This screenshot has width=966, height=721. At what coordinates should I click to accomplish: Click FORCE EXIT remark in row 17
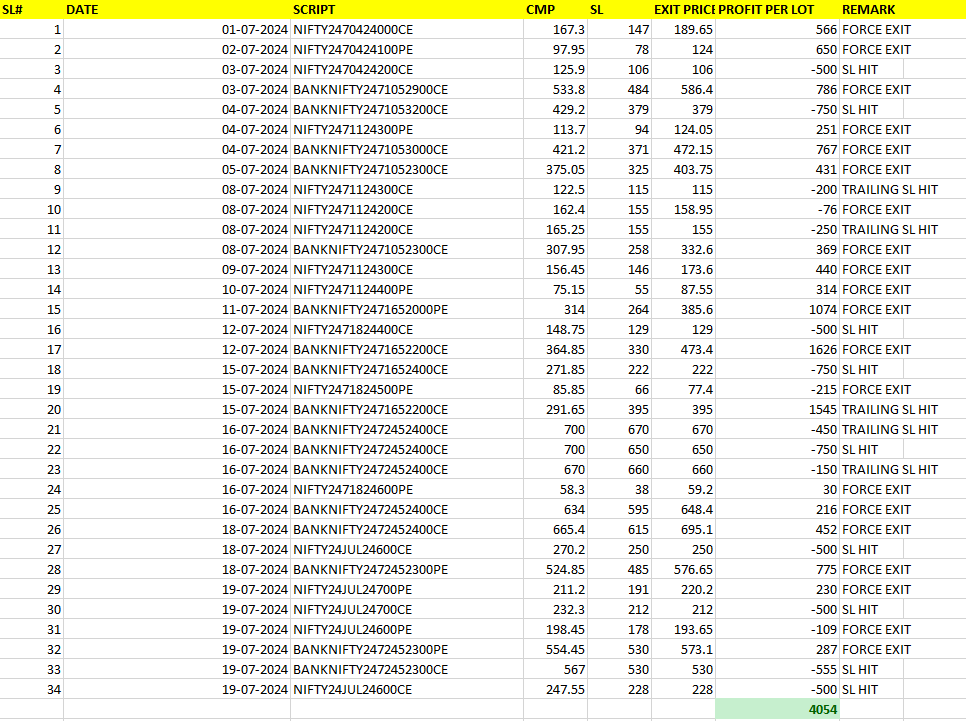[876, 349]
